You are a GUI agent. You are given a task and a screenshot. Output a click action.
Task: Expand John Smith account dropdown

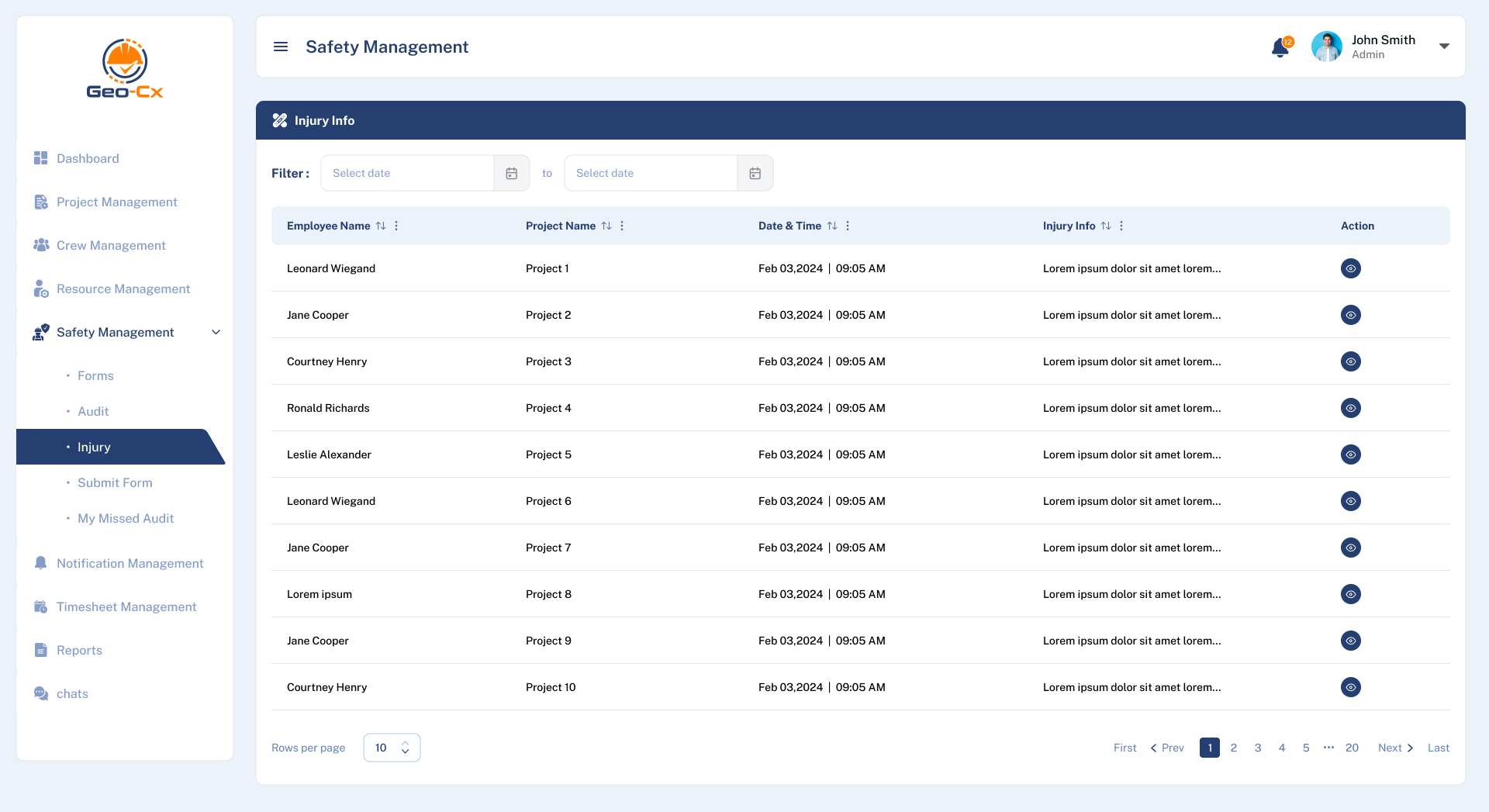pos(1444,47)
